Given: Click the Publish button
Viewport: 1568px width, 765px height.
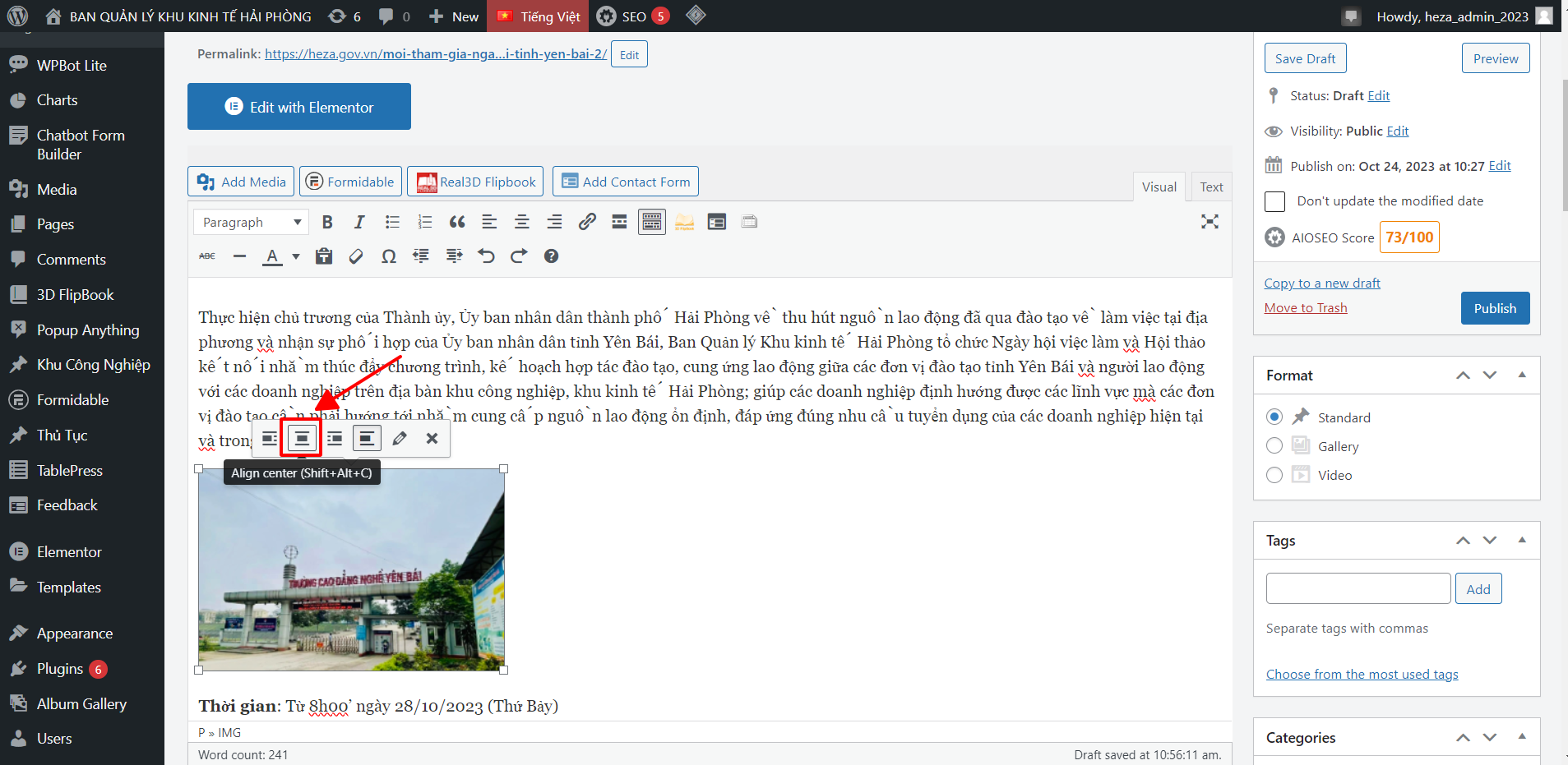Looking at the screenshot, I should (1494, 308).
